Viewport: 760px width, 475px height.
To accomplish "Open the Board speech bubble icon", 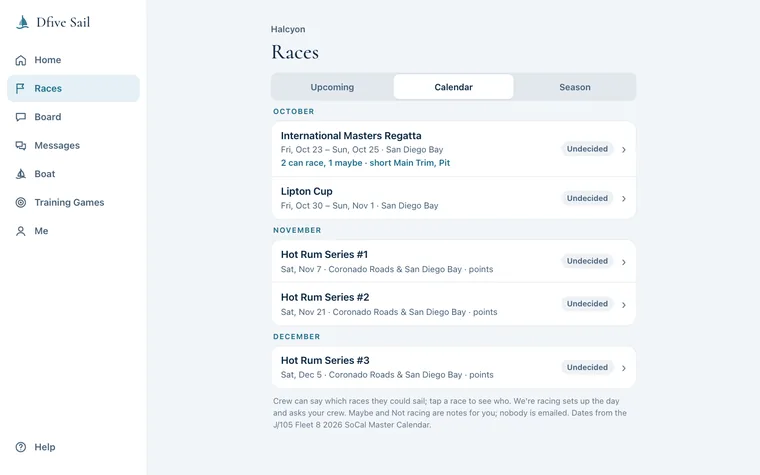I will tap(21, 117).
